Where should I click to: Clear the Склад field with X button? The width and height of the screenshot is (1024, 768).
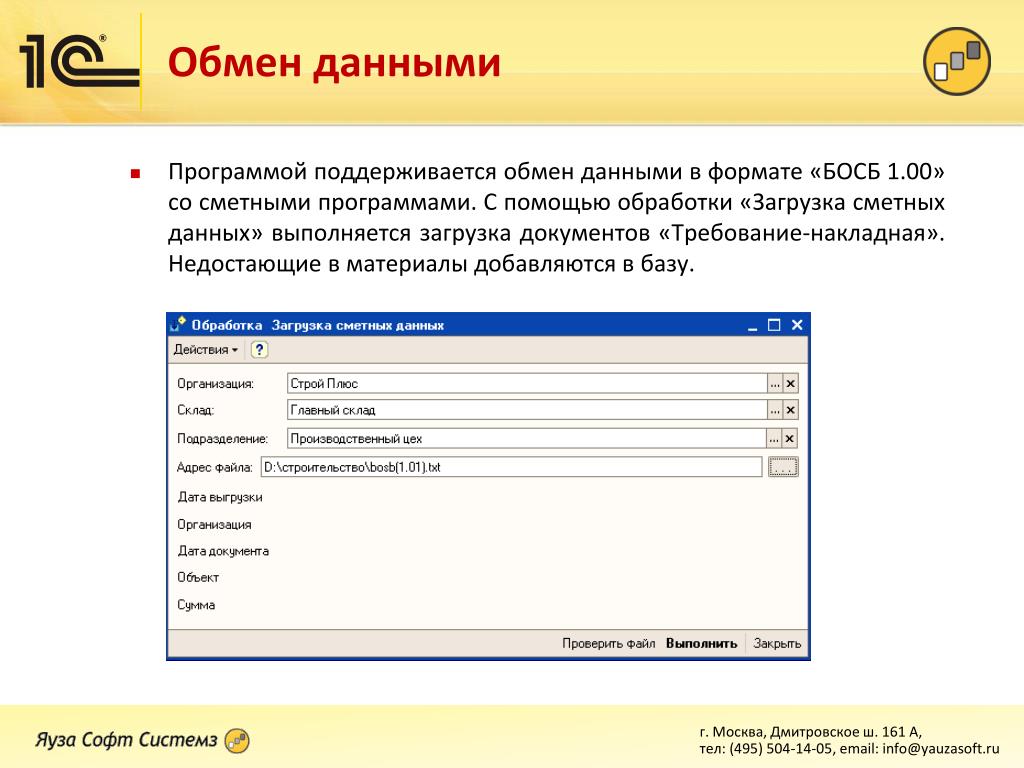click(790, 410)
